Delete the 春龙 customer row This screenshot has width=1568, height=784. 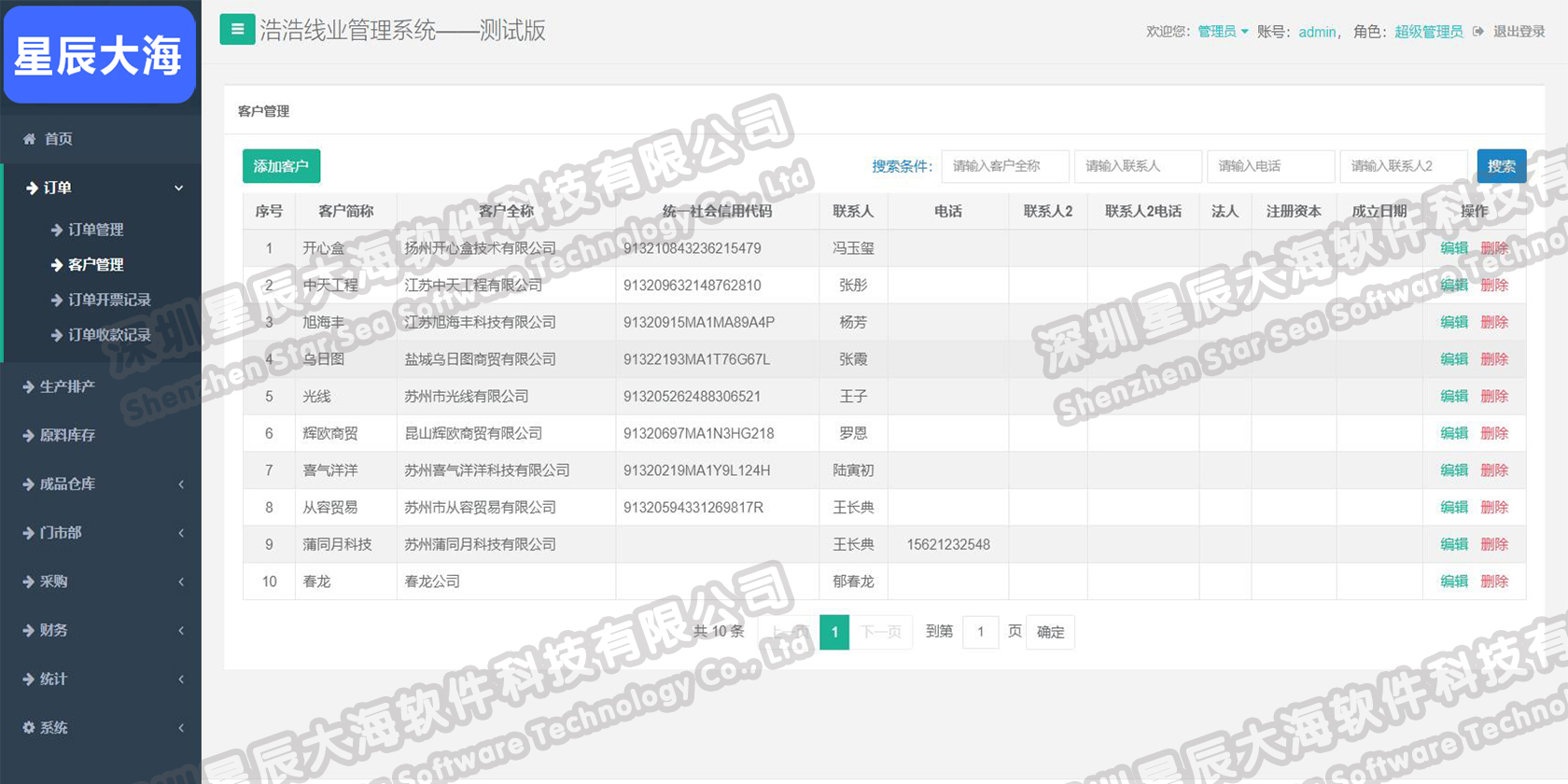(x=1494, y=581)
